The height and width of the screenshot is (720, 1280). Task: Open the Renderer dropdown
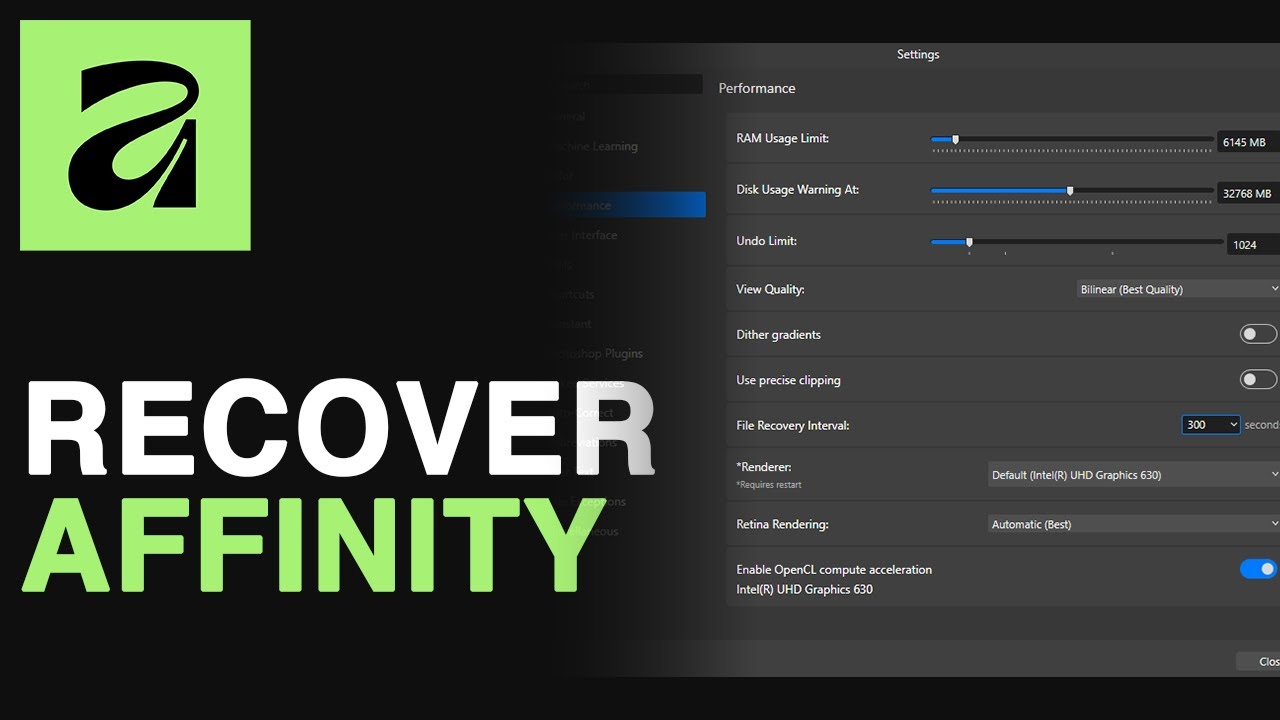[x=1133, y=475]
